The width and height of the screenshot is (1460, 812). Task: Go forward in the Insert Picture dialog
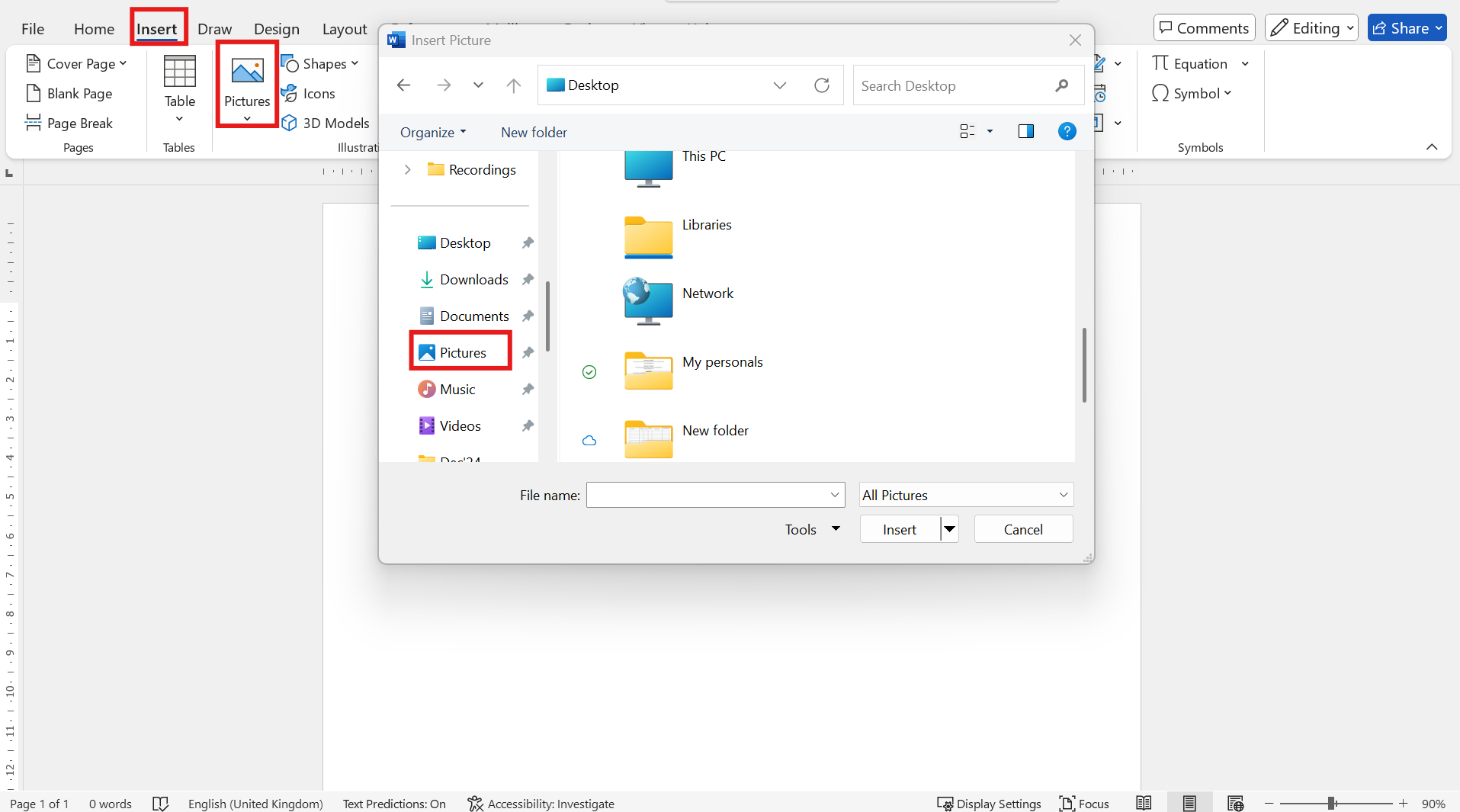444,85
